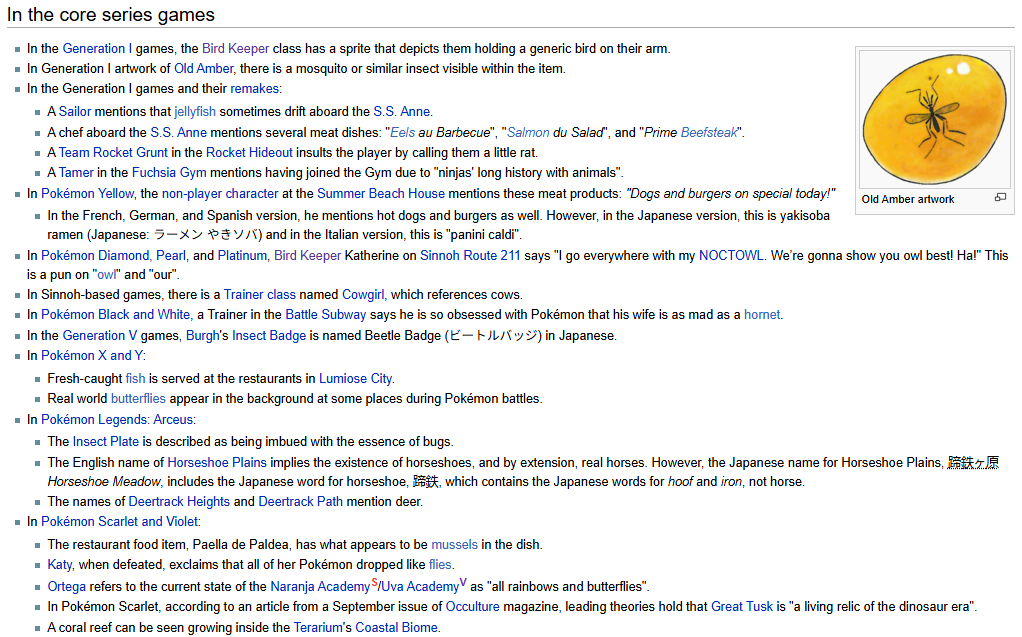The height and width of the screenshot is (637, 1022).
Task: Open the Coastal Biome link
Action: pyautogui.click(x=396, y=628)
